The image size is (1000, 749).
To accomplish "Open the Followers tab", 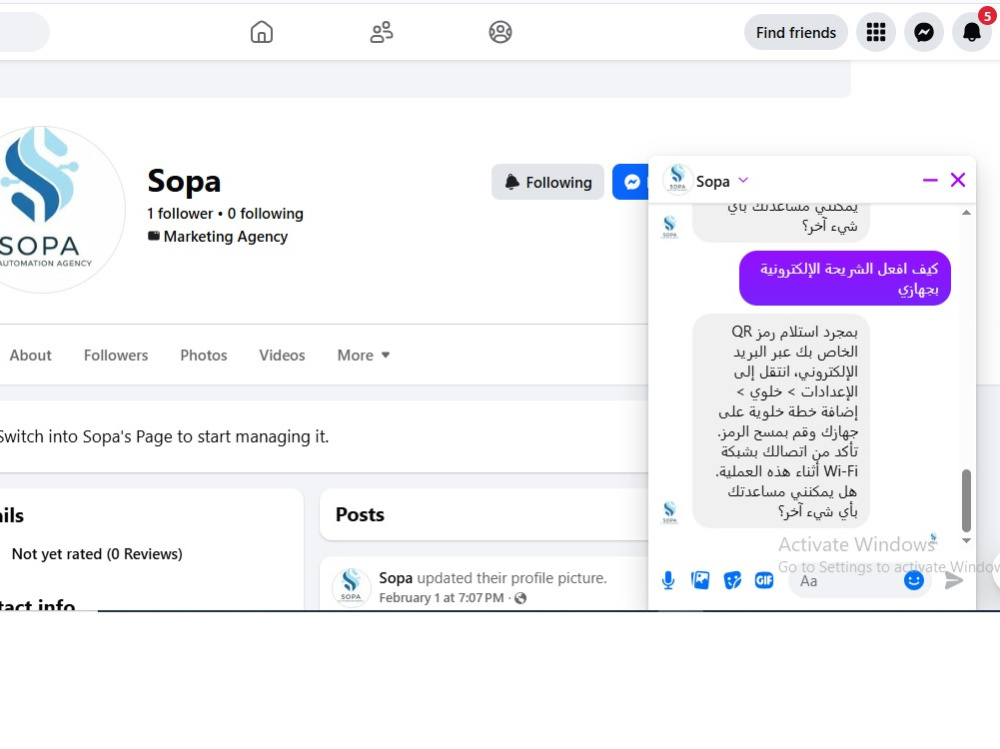I will coord(116,355).
